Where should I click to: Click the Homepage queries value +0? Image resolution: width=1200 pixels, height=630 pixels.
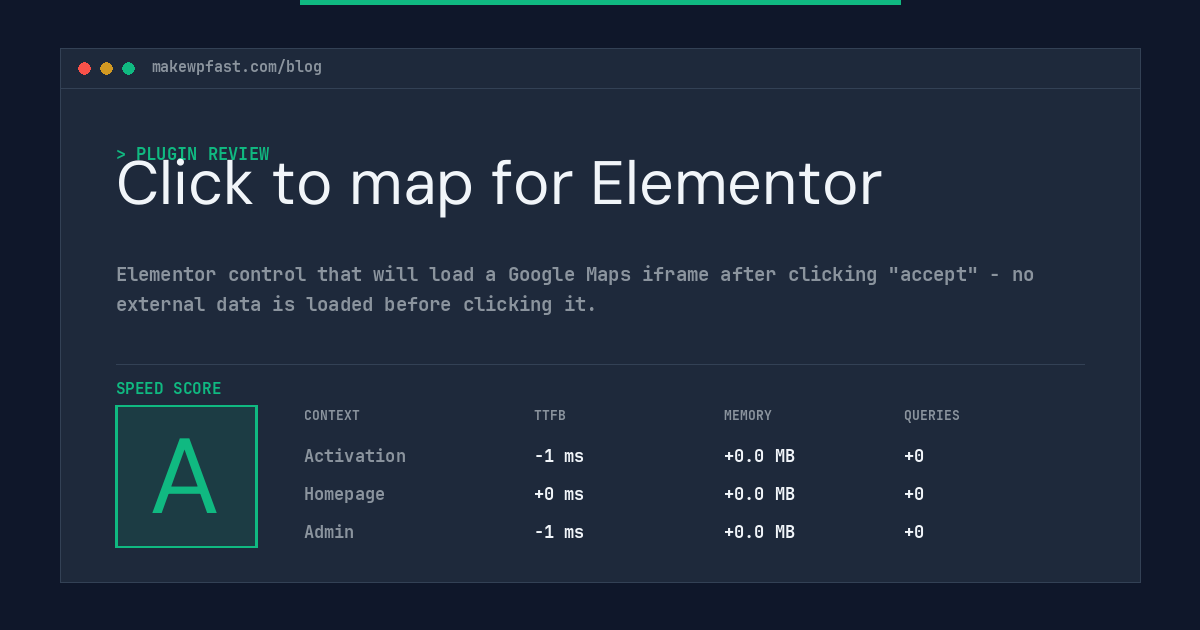[x=914, y=494]
